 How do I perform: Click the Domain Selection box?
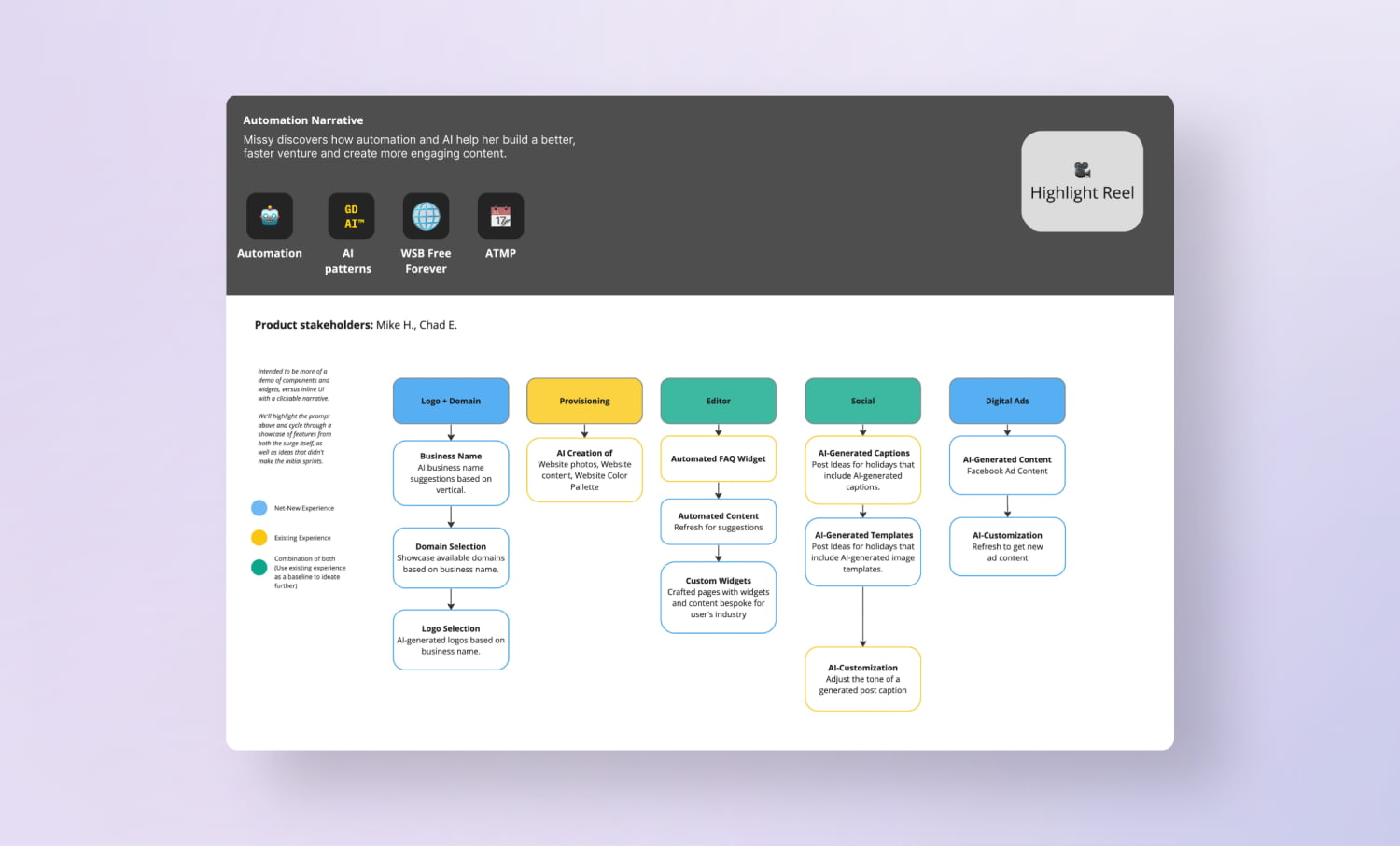tap(451, 557)
